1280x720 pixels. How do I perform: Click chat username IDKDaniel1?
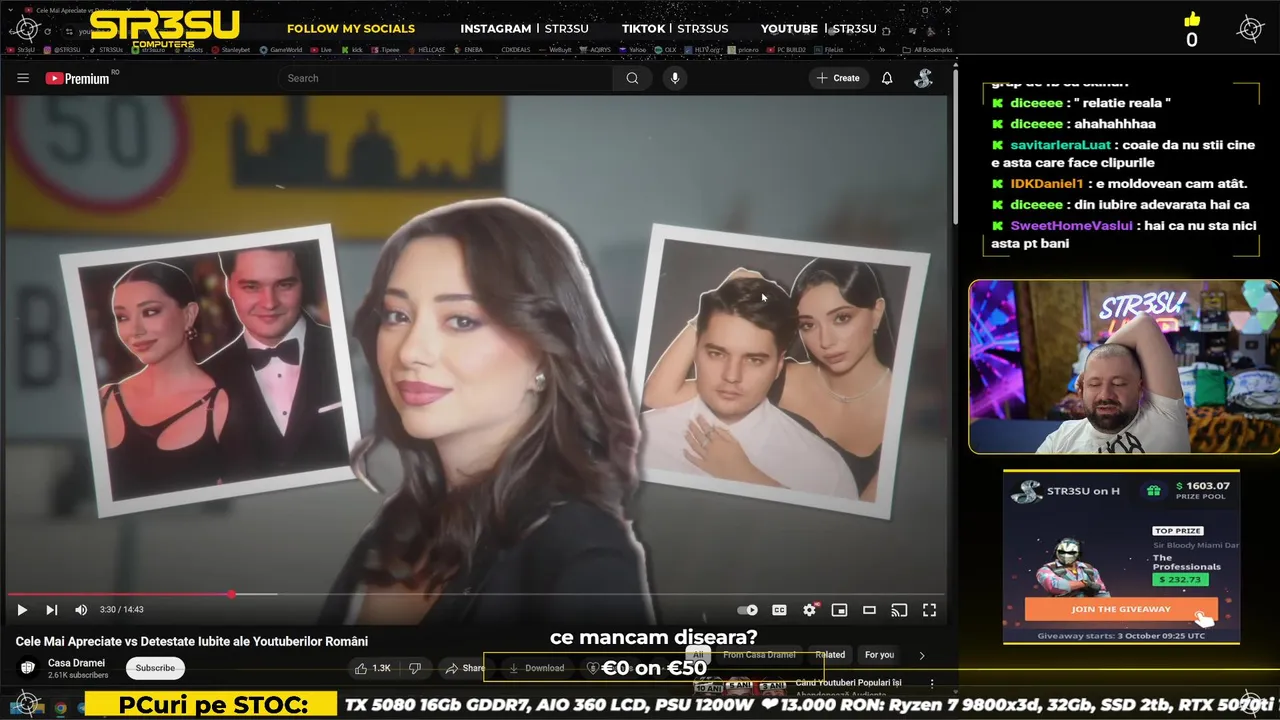pyautogui.click(x=1047, y=184)
